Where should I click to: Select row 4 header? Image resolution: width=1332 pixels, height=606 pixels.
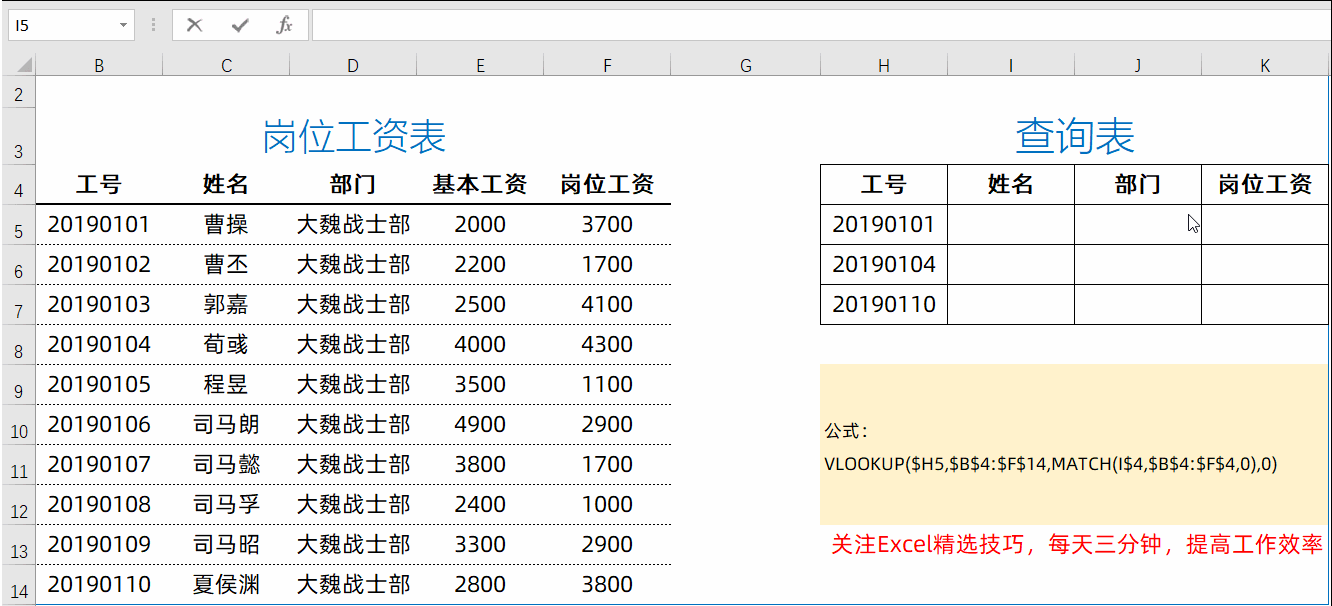pyautogui.click(x=18, y=187)
